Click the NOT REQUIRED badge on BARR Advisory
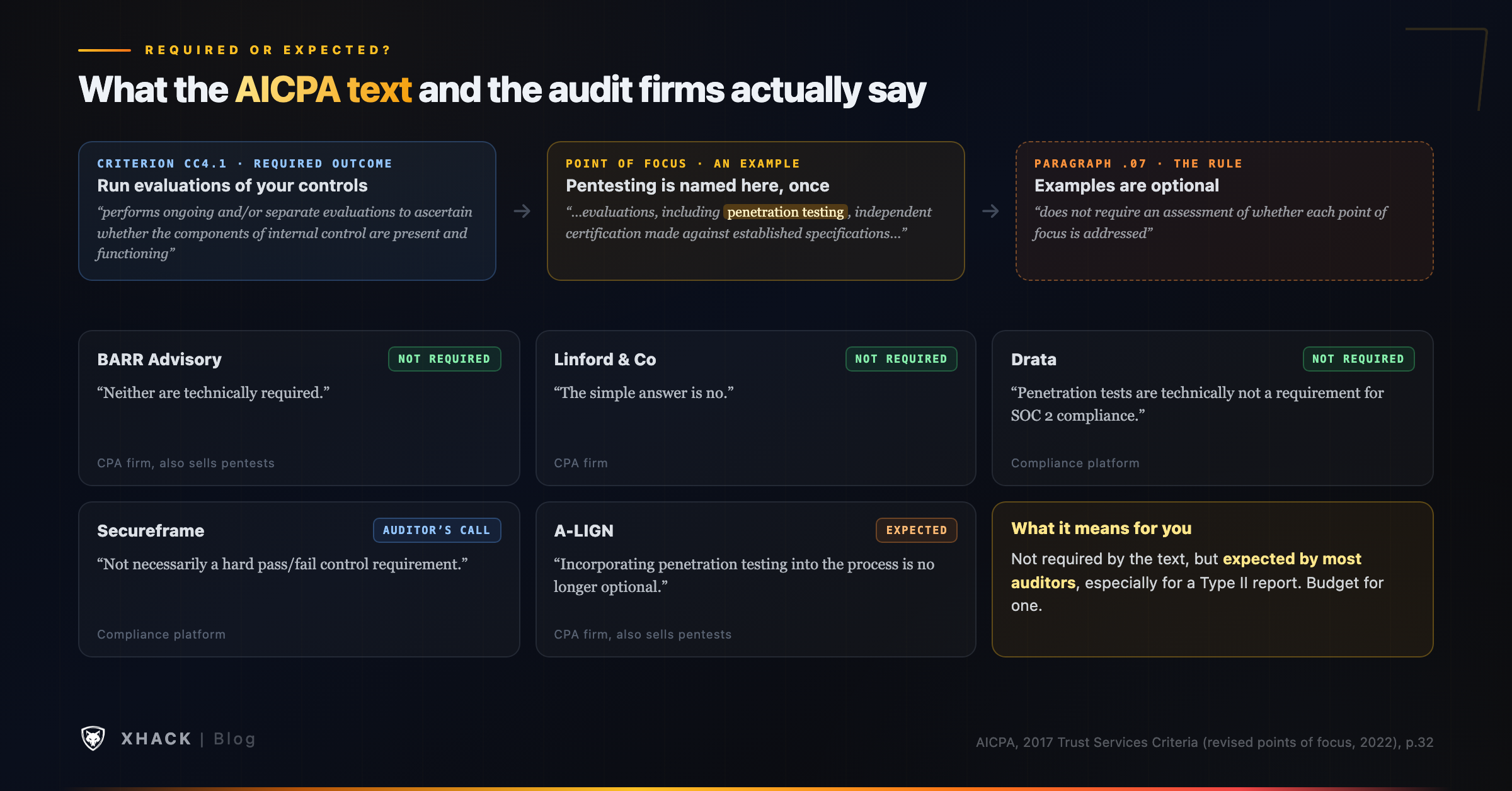The width and height of the screenshot is (1512, 791). tap(444, 359)
